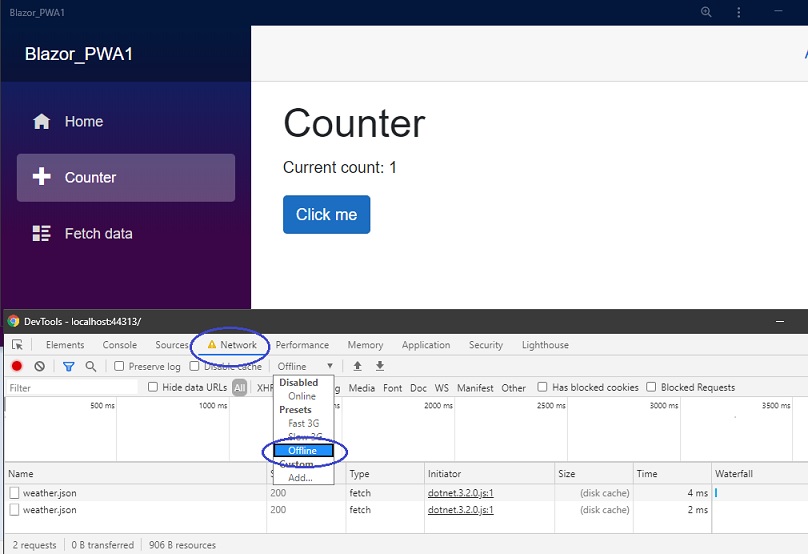Open the Application tab
Viewport: 808px width, 554px height.
(426, 345)
